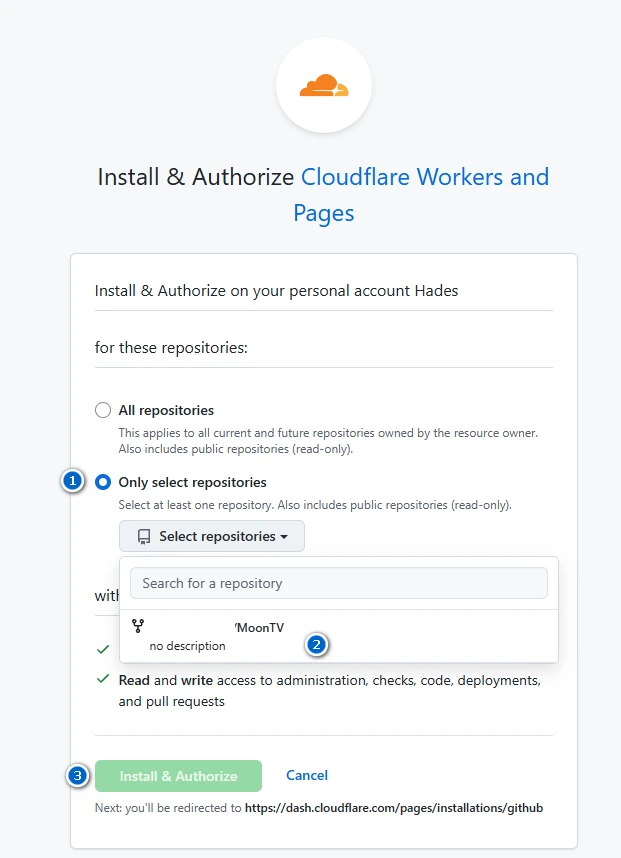This screenshot has width=621, height=858.
Task: Click the numbered badge 3 marker
Action: tap(78, 776)
